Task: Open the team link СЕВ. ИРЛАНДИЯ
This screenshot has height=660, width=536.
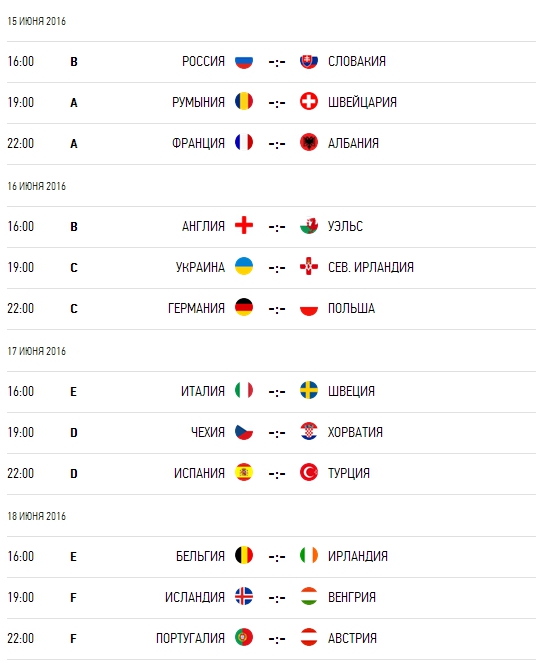Action: point(371,267)
